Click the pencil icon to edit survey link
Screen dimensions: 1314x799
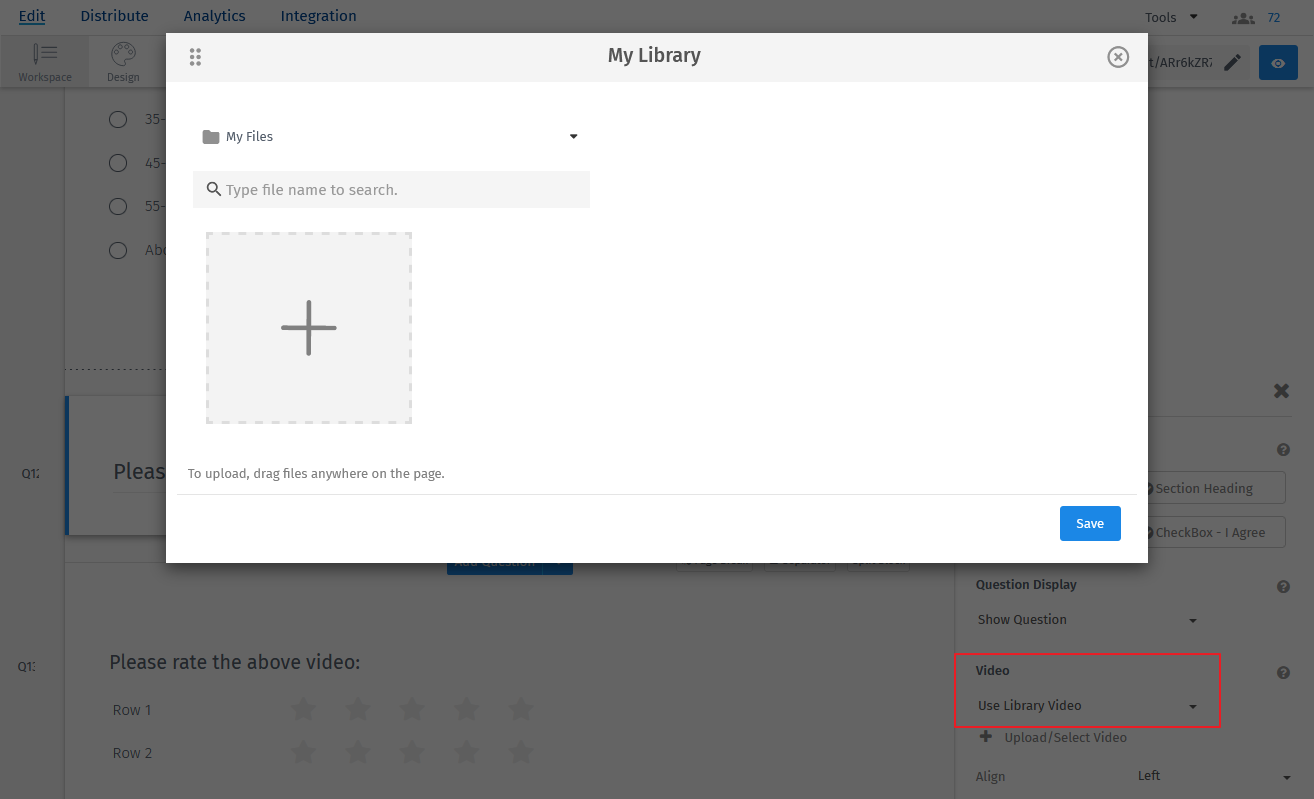1232,61
